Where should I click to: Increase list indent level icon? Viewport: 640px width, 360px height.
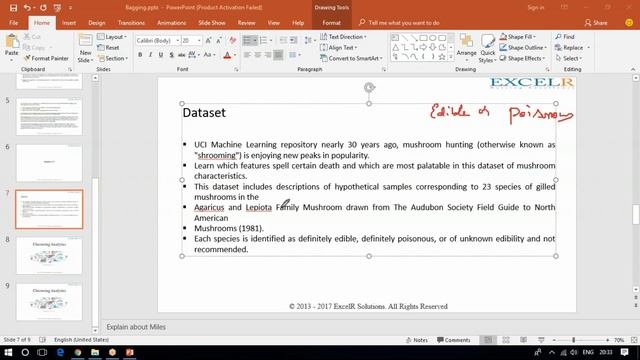293,40
